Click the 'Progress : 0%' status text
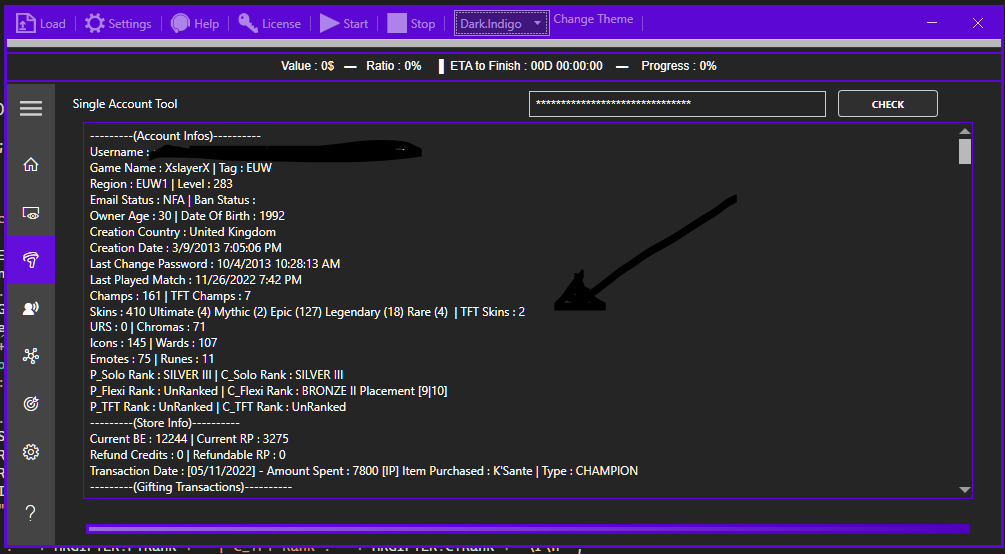This screenshot has height=554, width=1005. [679, 66]
